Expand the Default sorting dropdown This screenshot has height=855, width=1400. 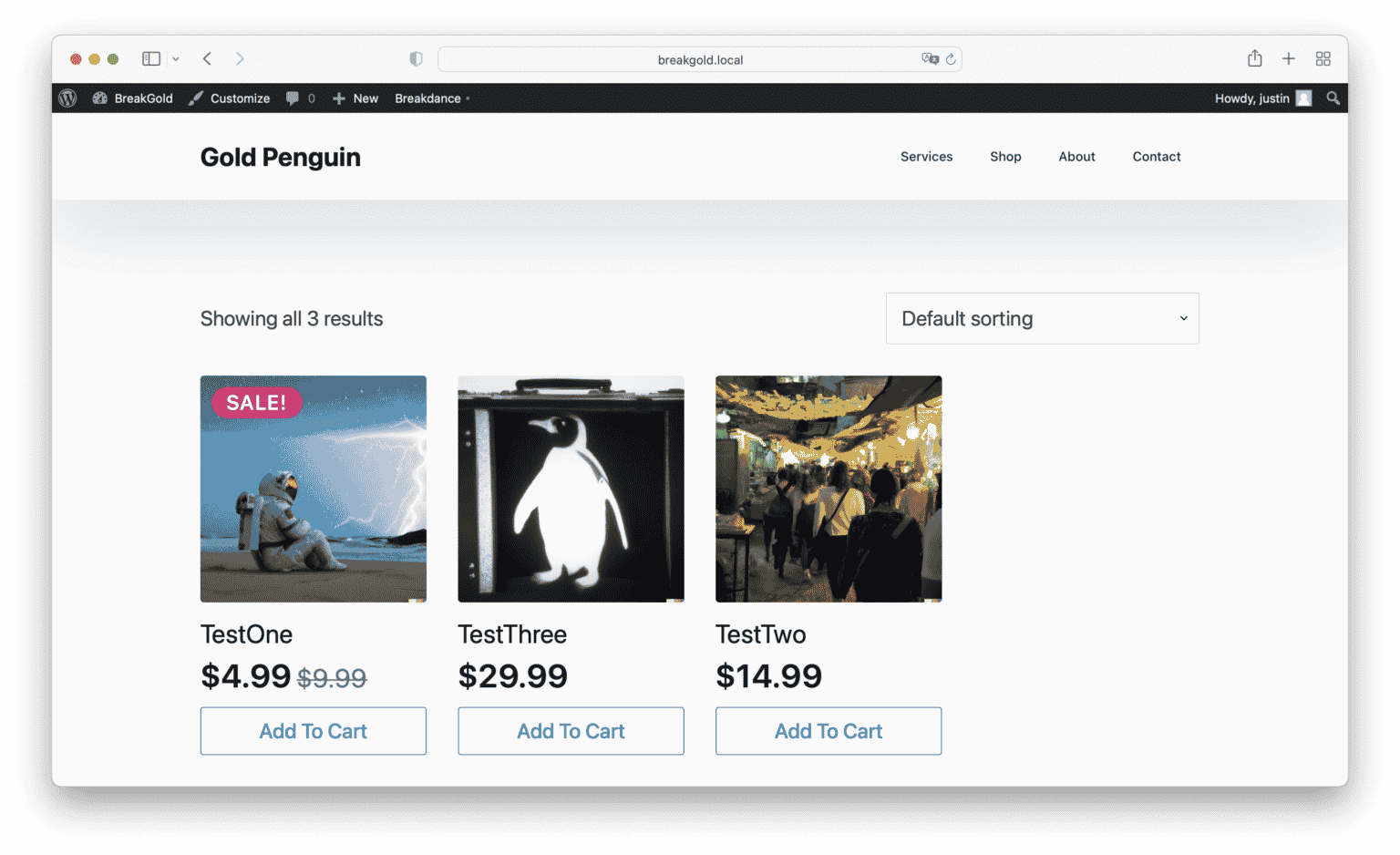pos(1043,318)
